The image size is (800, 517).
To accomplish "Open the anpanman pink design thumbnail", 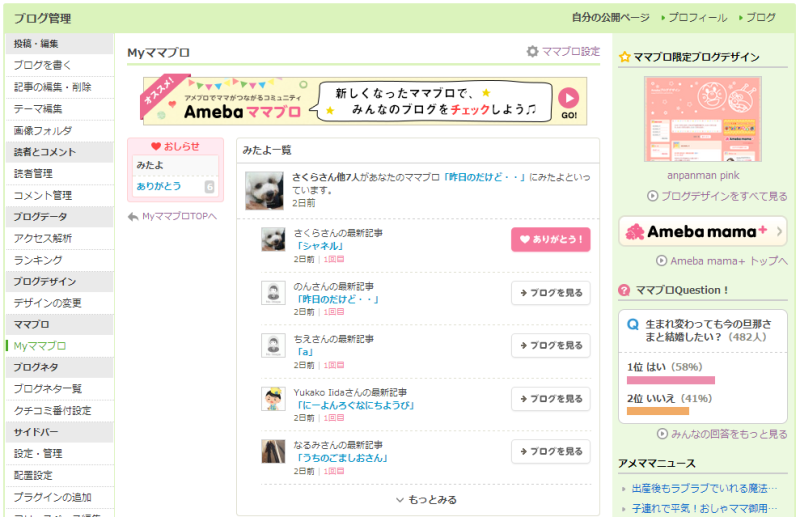I will pyautogui.click(x=703, y=119).
